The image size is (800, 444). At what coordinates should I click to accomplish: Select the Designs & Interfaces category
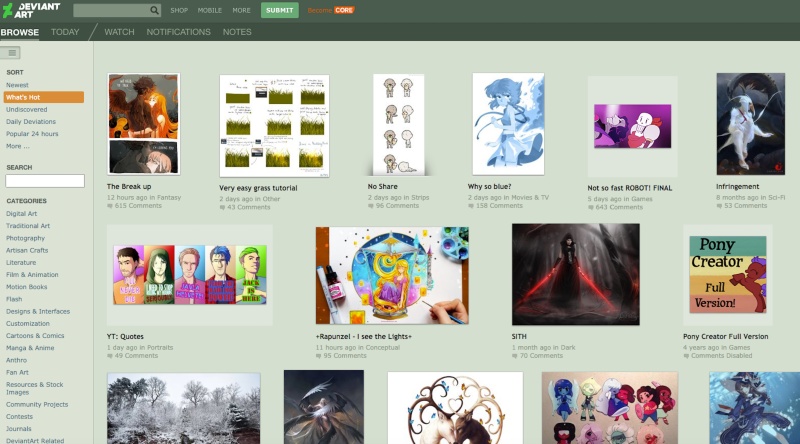coord(38,311)
